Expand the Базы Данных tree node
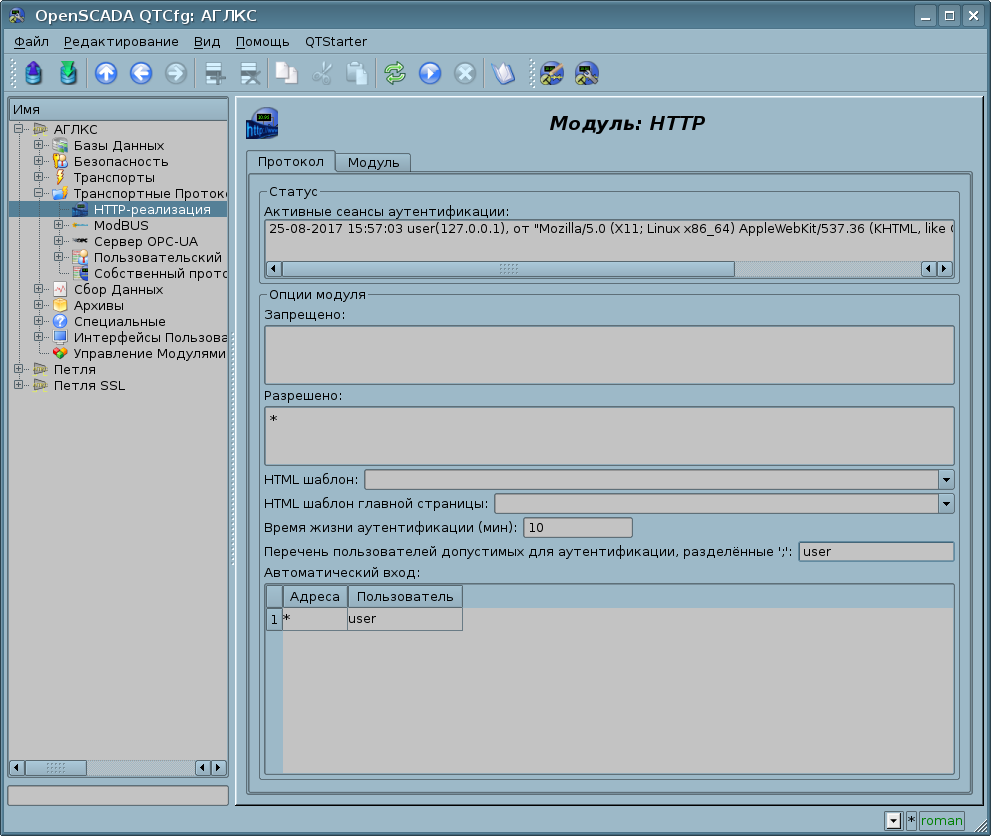This screenshot has width=991, height=836. 39,146
